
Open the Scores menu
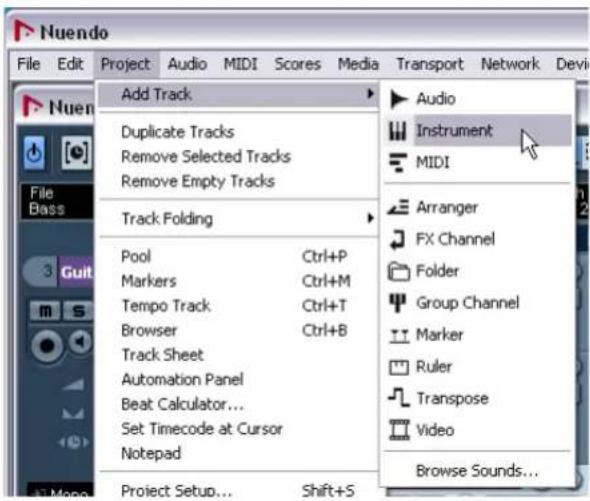[298, 64]
